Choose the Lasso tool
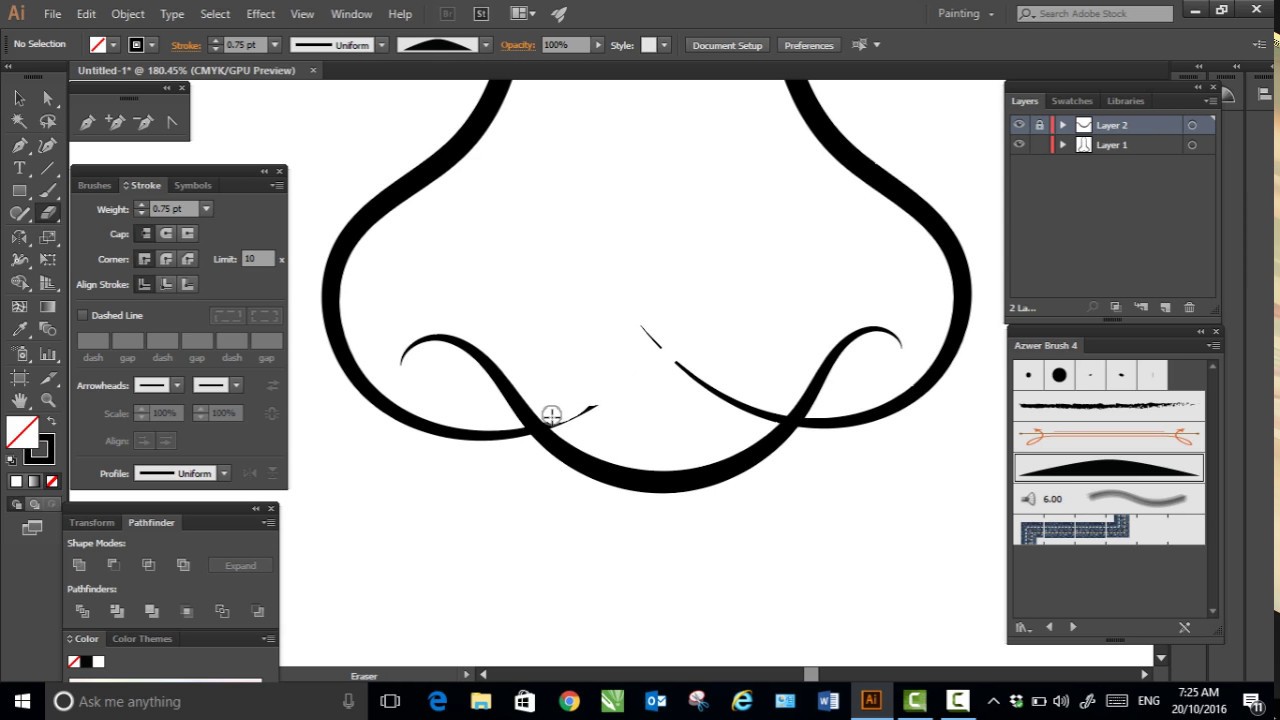Image resolution: width=1280 pixels, height=720 pixels. 48,121
